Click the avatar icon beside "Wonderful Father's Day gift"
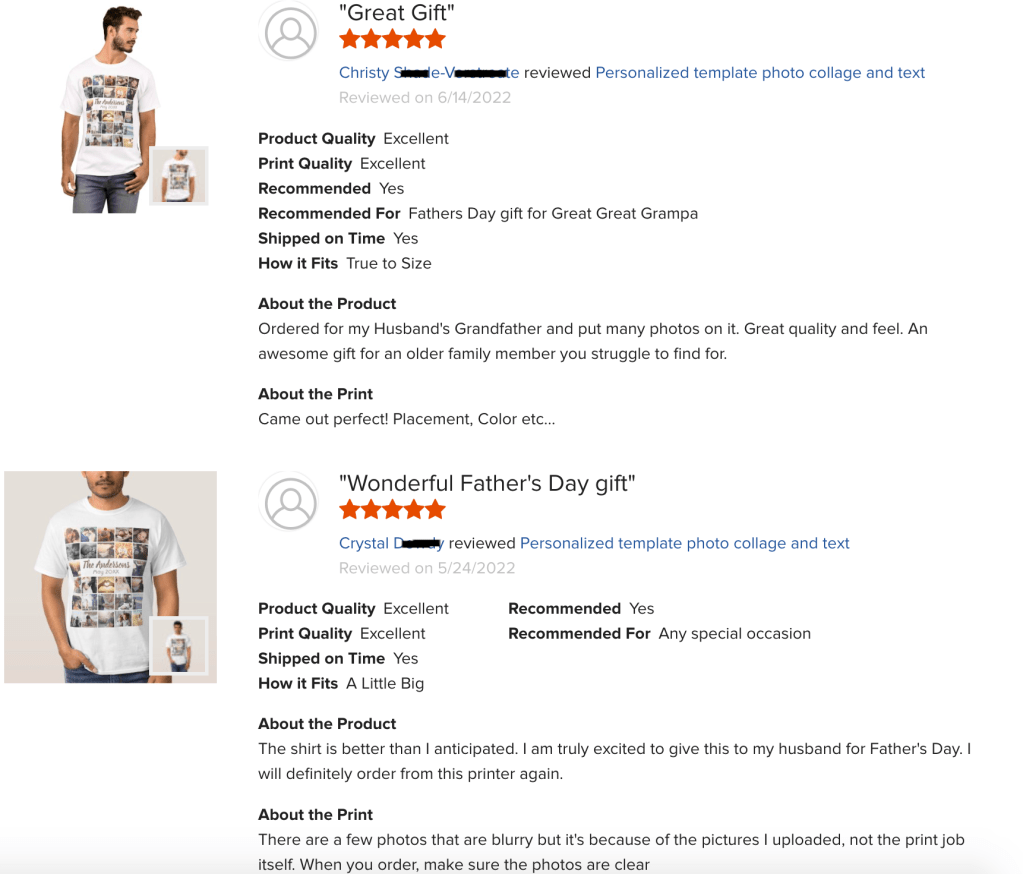The image size is (1023, 874). pyautogui.click(x=290, y=502)
